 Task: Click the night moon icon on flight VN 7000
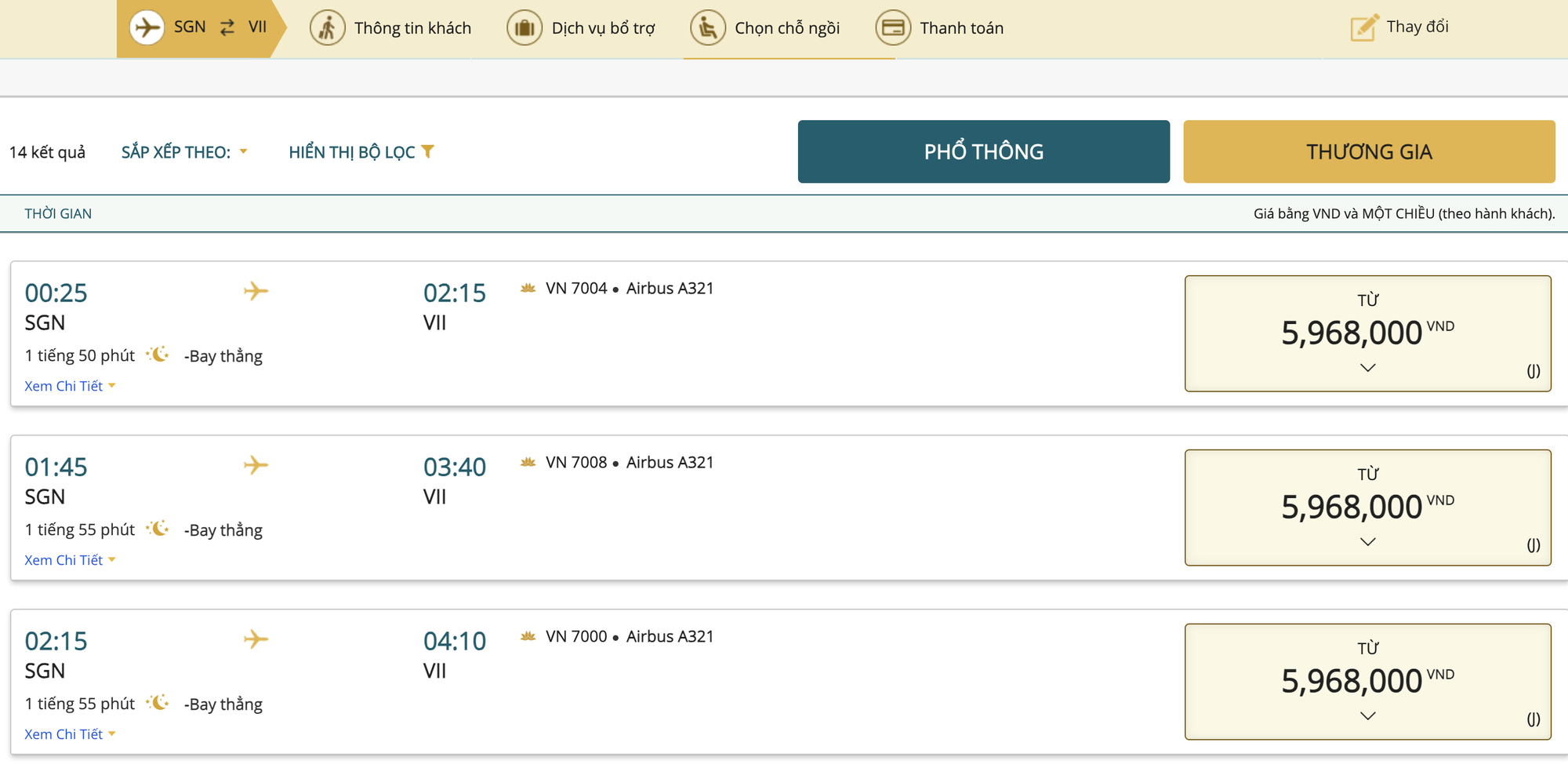point(158,703)
